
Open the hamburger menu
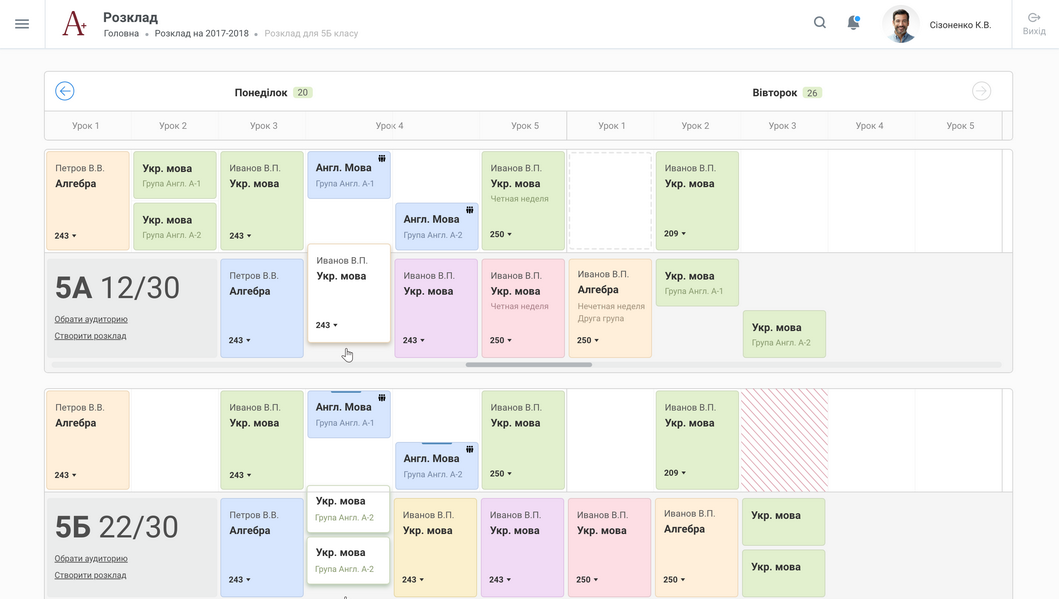tap(22, 24)
